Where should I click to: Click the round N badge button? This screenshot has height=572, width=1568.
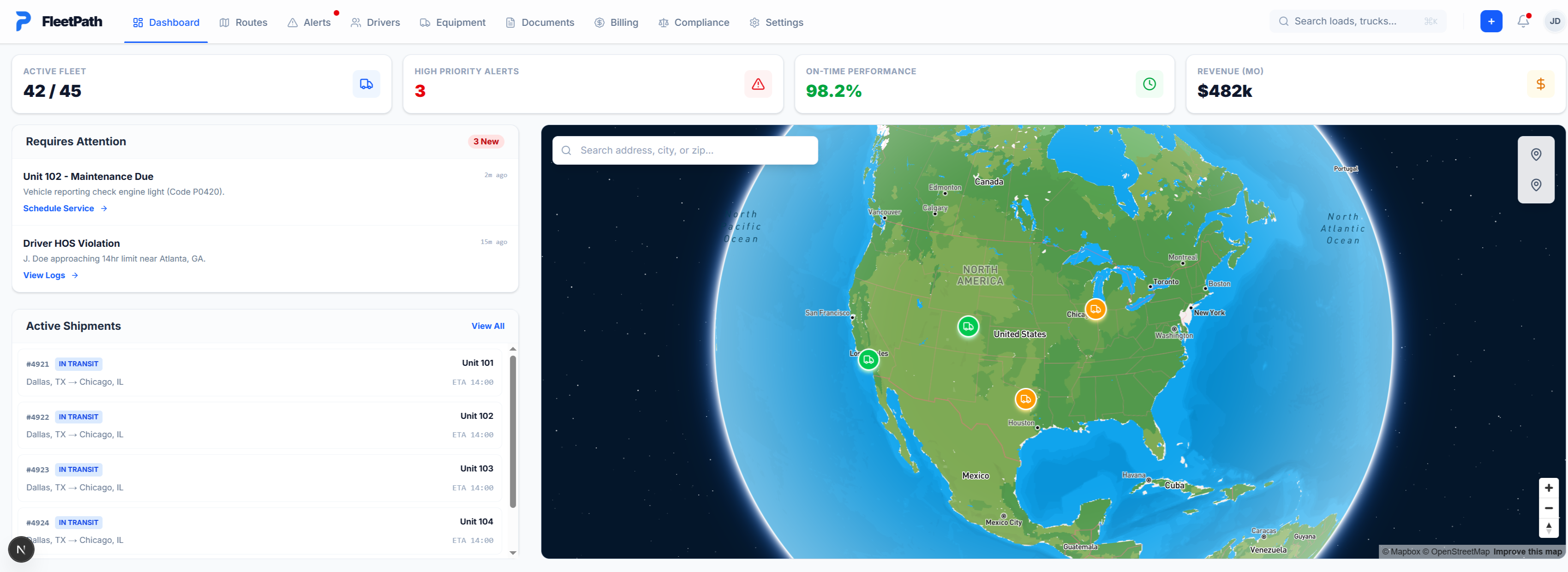(21, 549)
